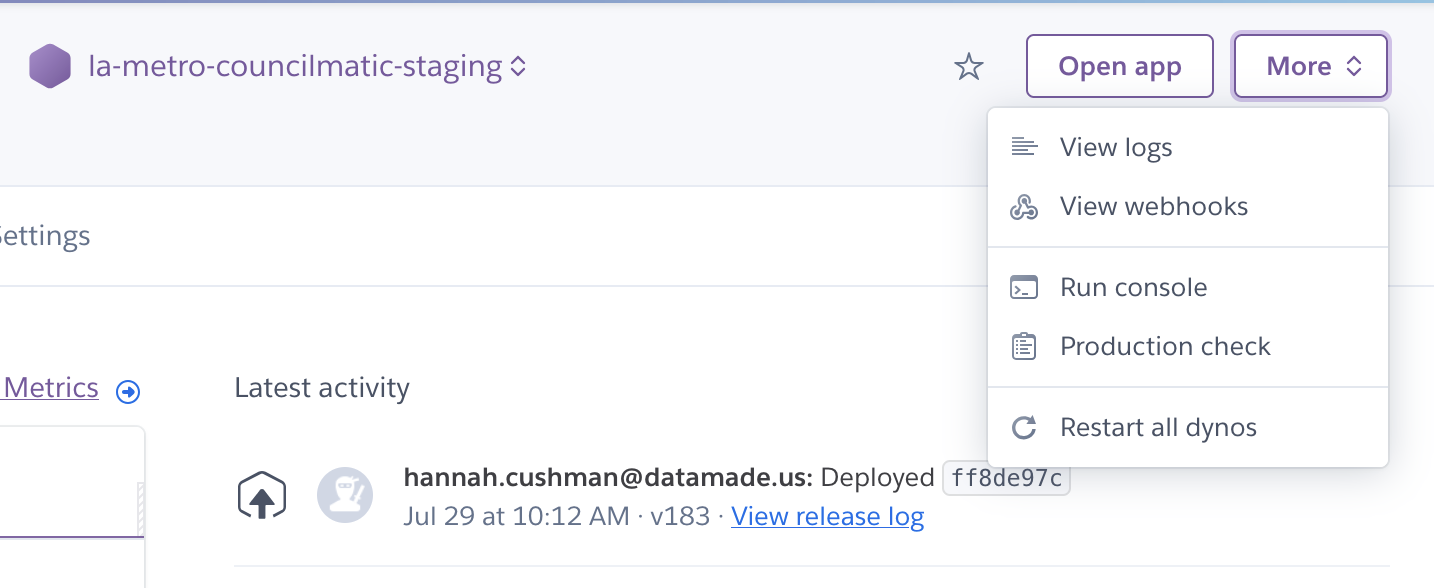Open the More dropdown menu
This screenshot has width=1434, height=588.
coord(1310,66)
